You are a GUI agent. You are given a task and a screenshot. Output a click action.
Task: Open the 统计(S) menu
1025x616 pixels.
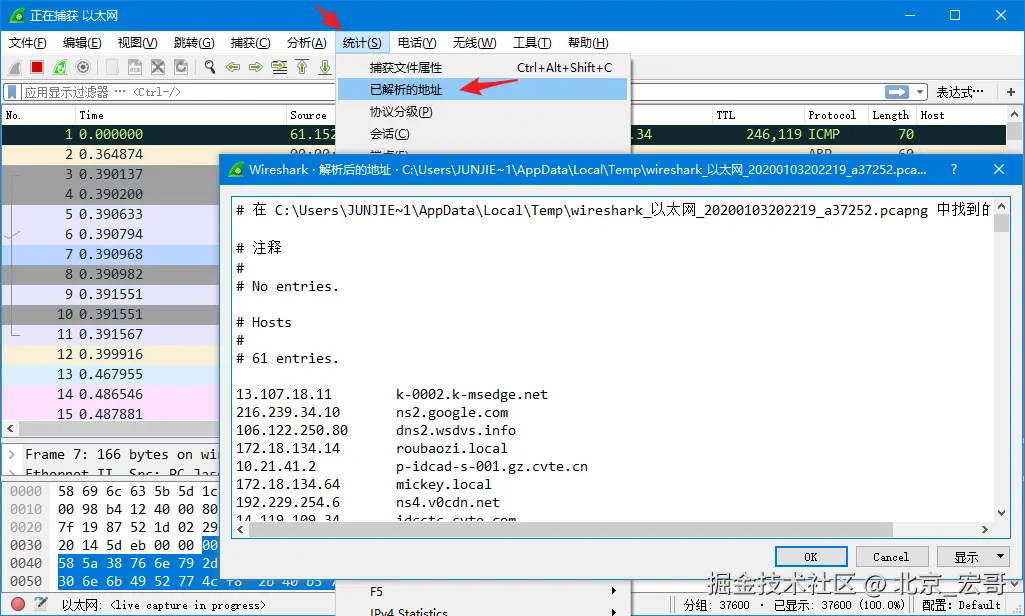(362, 43)
